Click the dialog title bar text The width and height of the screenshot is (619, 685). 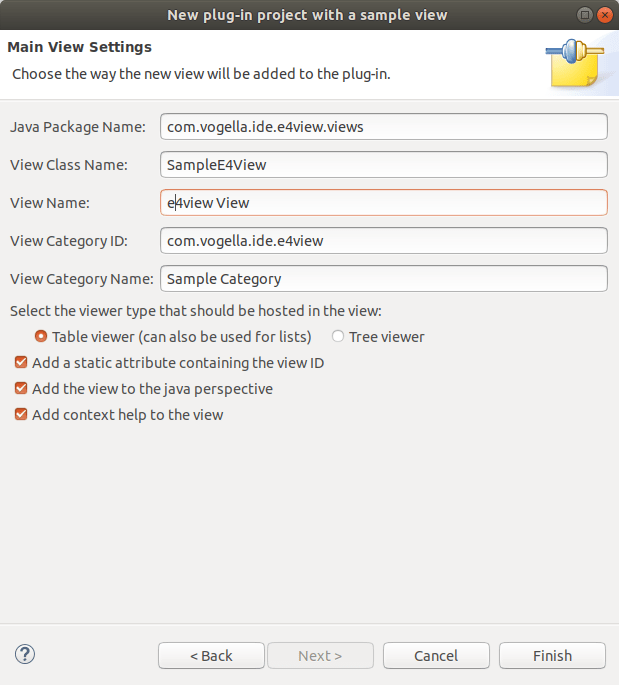point(307,14)
